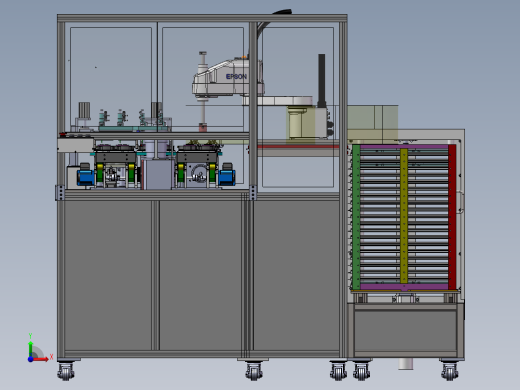Click the black vertical column beside the robot
Screen dimensions: 520x390
[322, 81]
